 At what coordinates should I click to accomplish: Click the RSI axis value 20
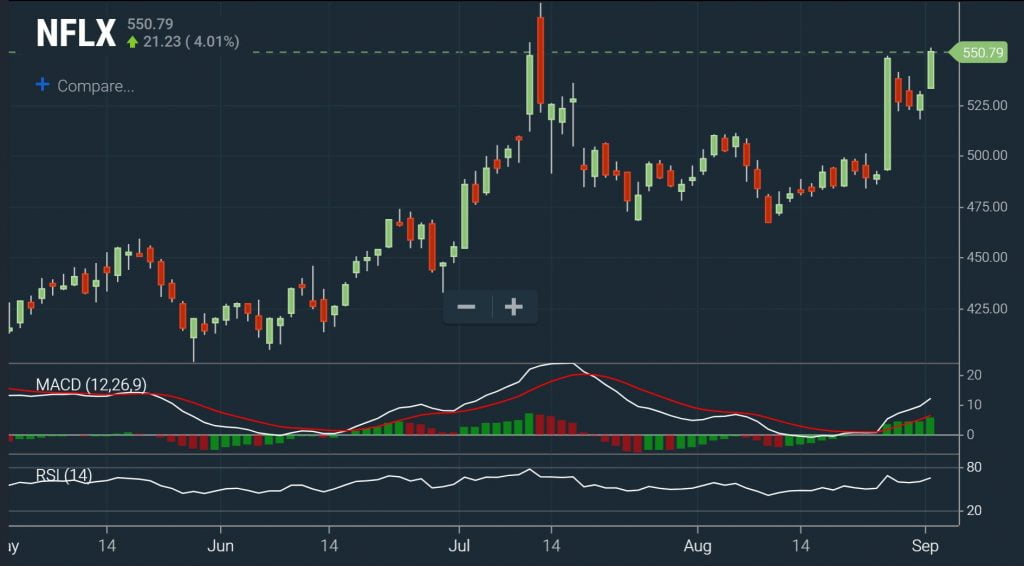pyautogui.click(x=974, y=511)
